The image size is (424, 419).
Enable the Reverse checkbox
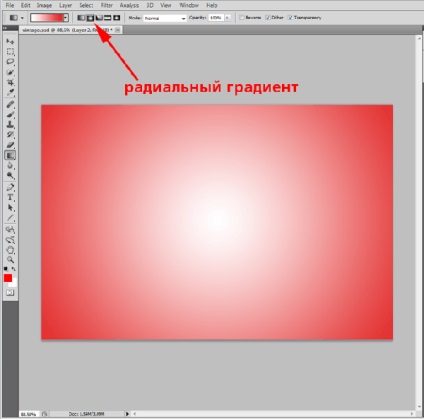pyautogui.click(x=242, y=18)
